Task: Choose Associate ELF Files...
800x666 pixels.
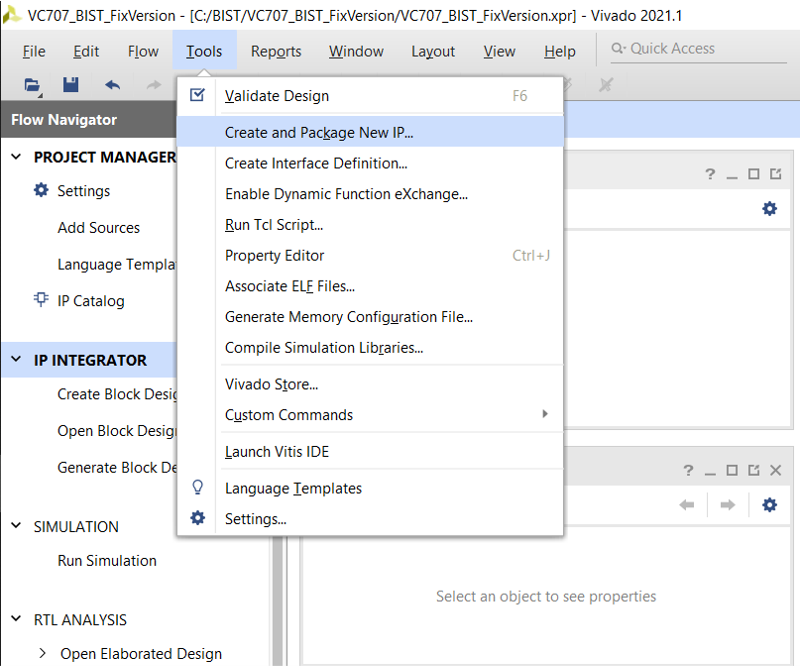Action: pyautogui.click(x=370, y=286)
